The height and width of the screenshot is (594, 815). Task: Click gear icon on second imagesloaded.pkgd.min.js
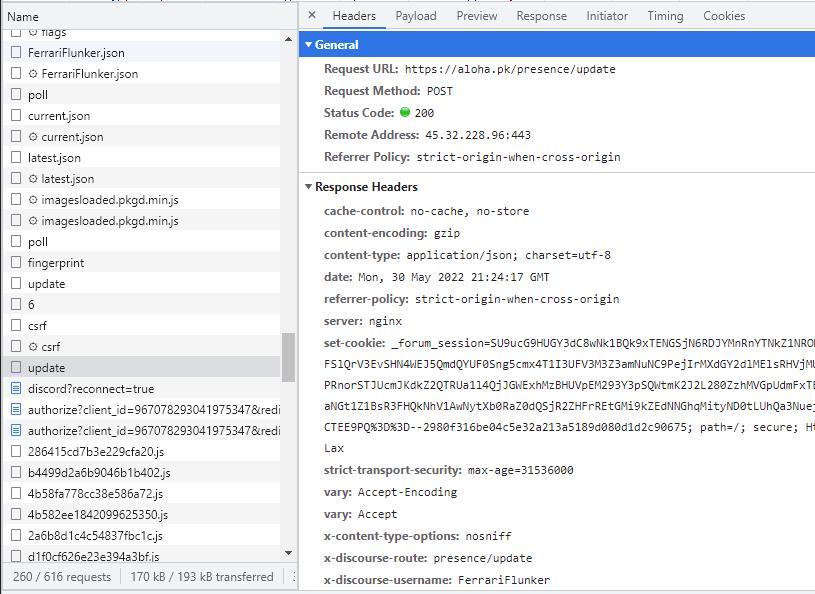tap(33, 221)
